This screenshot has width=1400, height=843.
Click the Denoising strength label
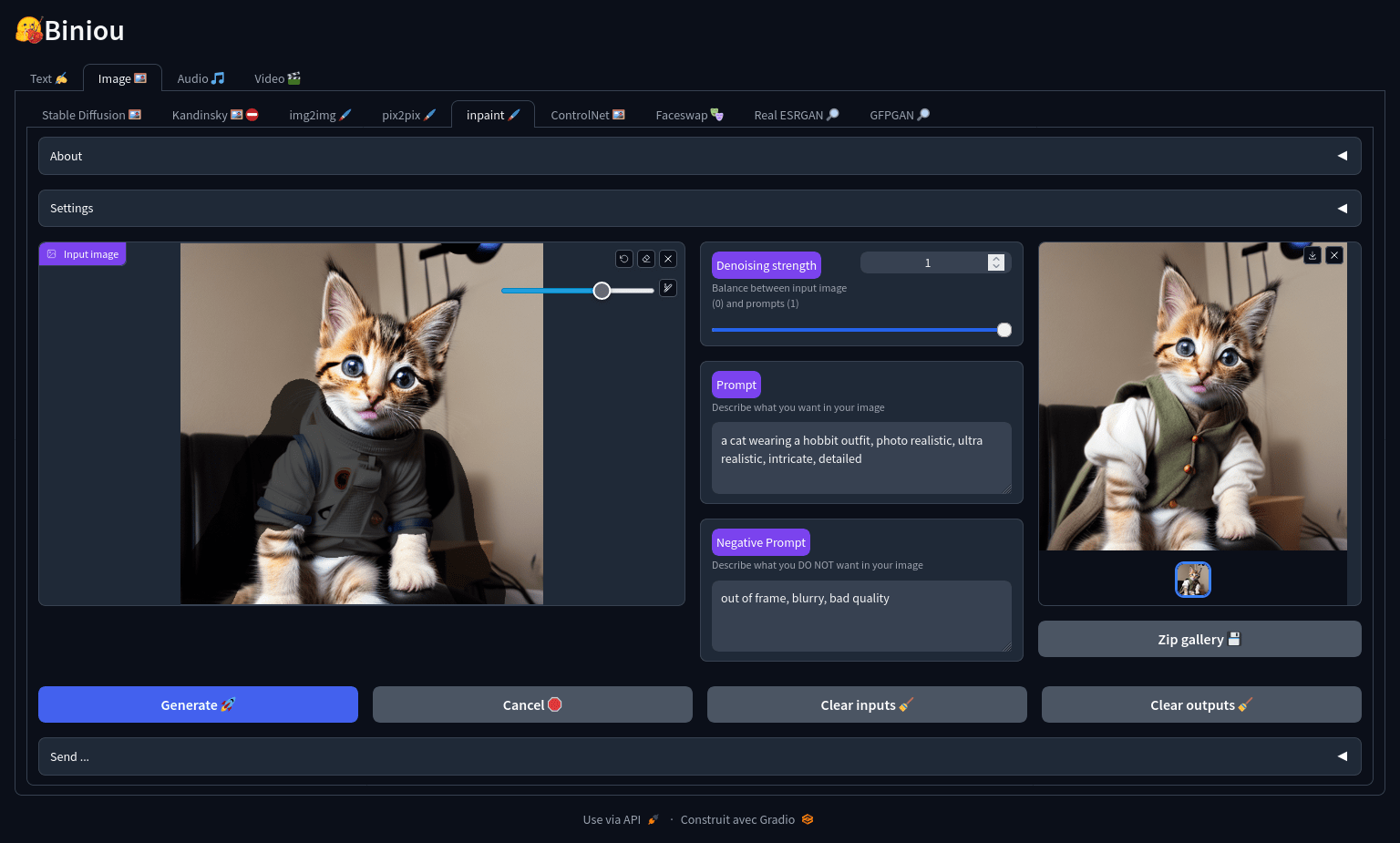click(767, 265)
